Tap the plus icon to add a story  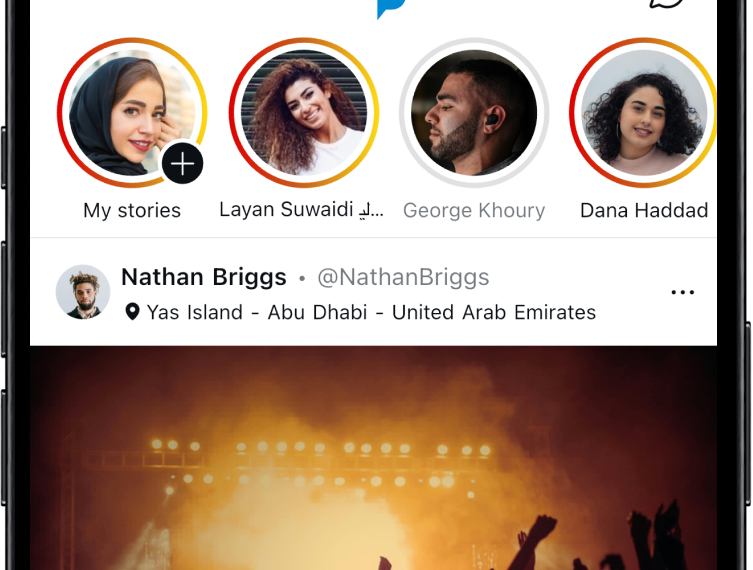(x=182, y=163)
